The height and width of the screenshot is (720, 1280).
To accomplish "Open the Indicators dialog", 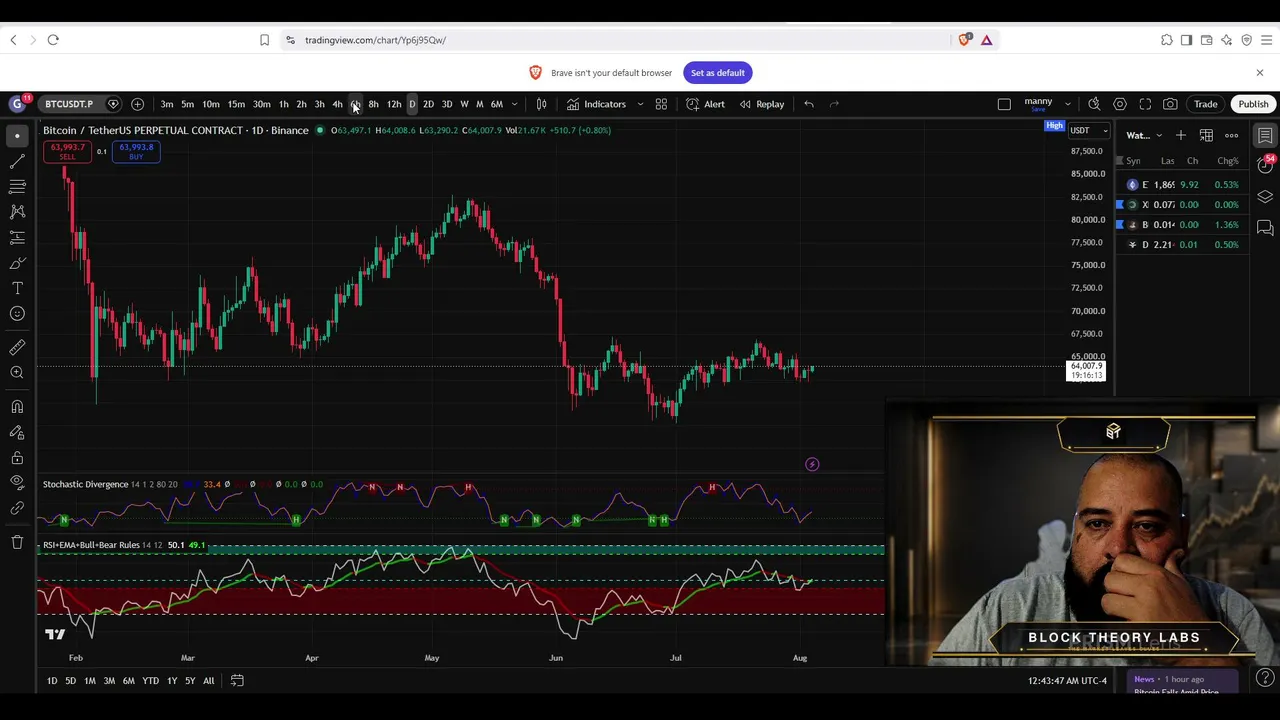I will 597,104.
